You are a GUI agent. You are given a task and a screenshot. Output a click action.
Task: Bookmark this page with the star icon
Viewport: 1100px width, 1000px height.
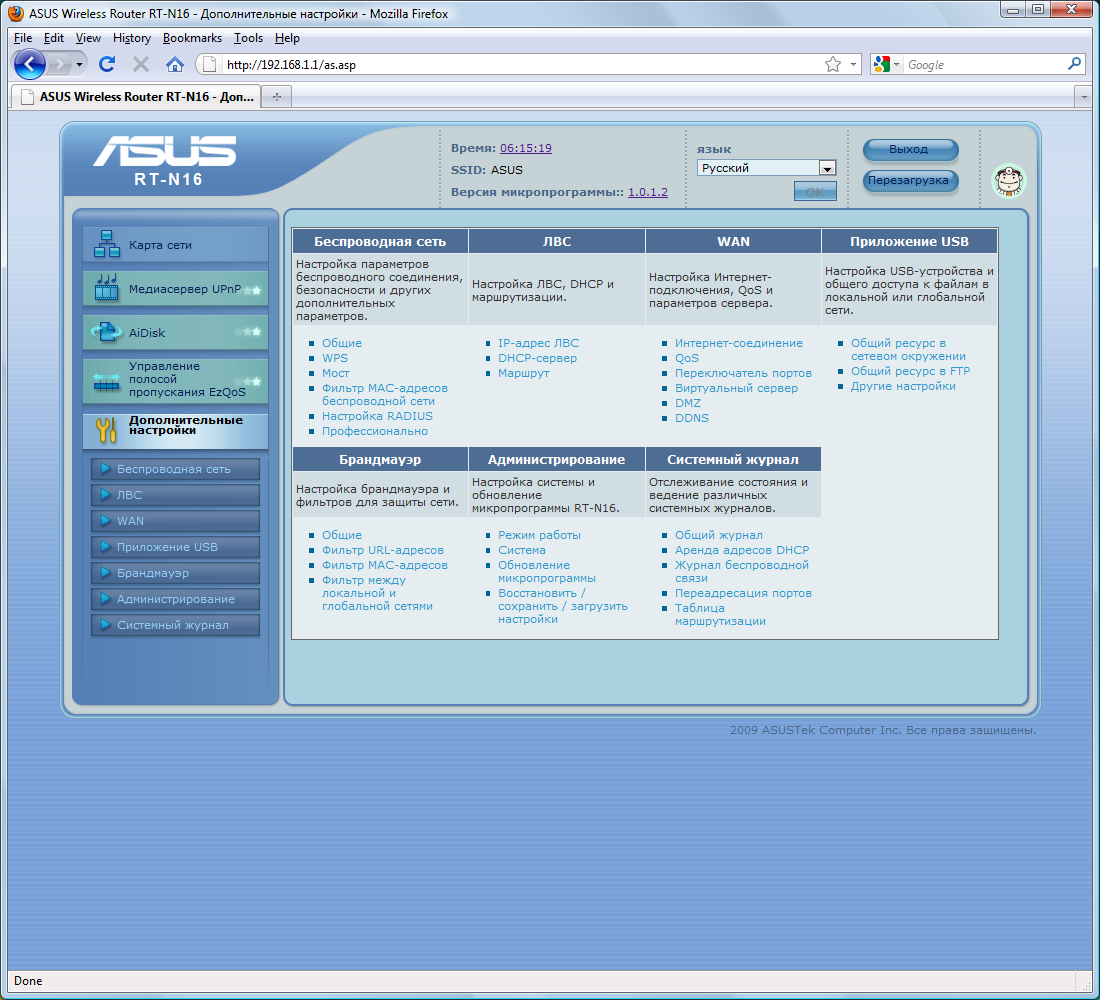[x=833, y=65]
